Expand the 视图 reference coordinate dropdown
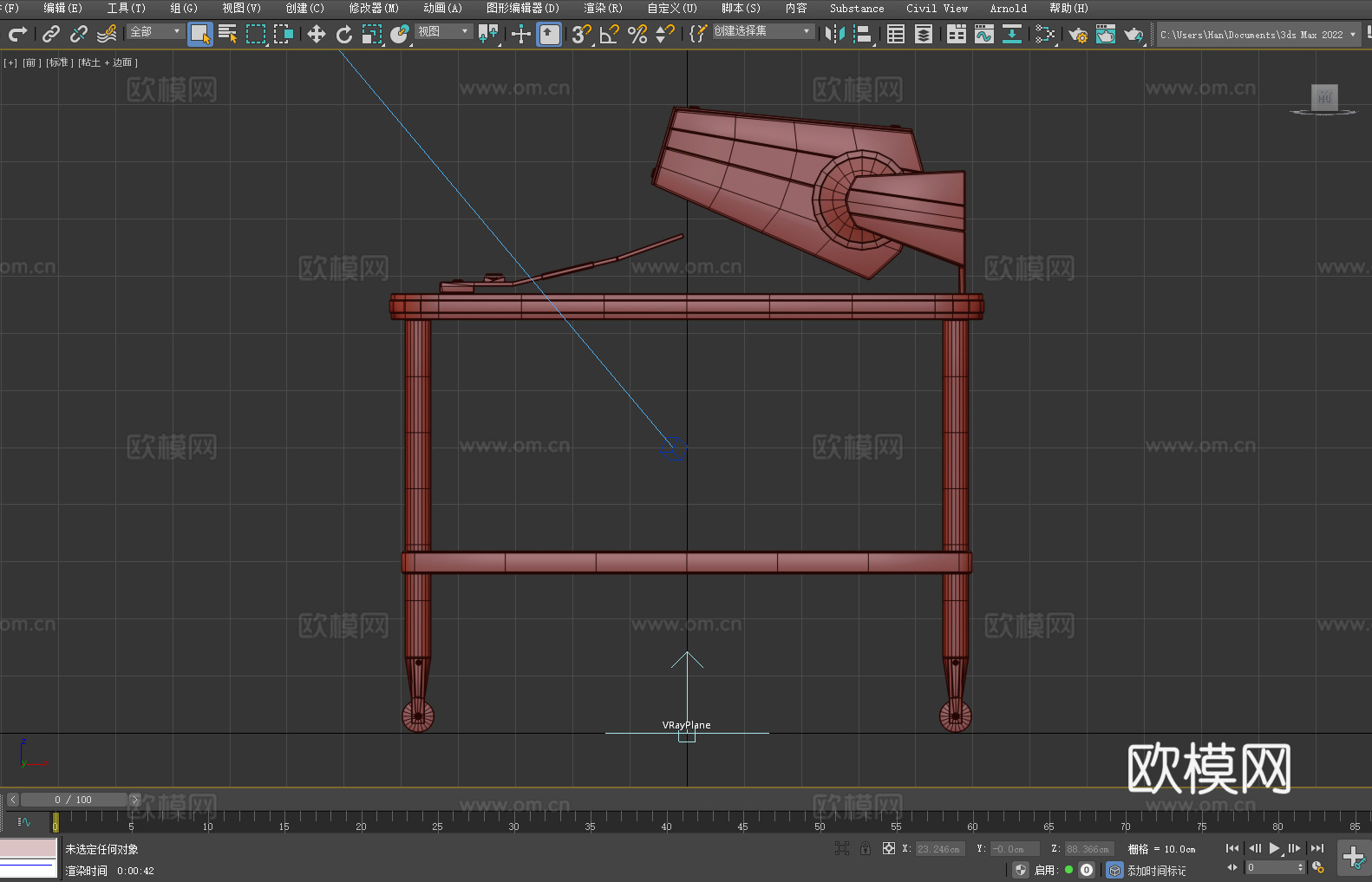1372x882 pixels. pyautogui.click(x=443, y=31)
